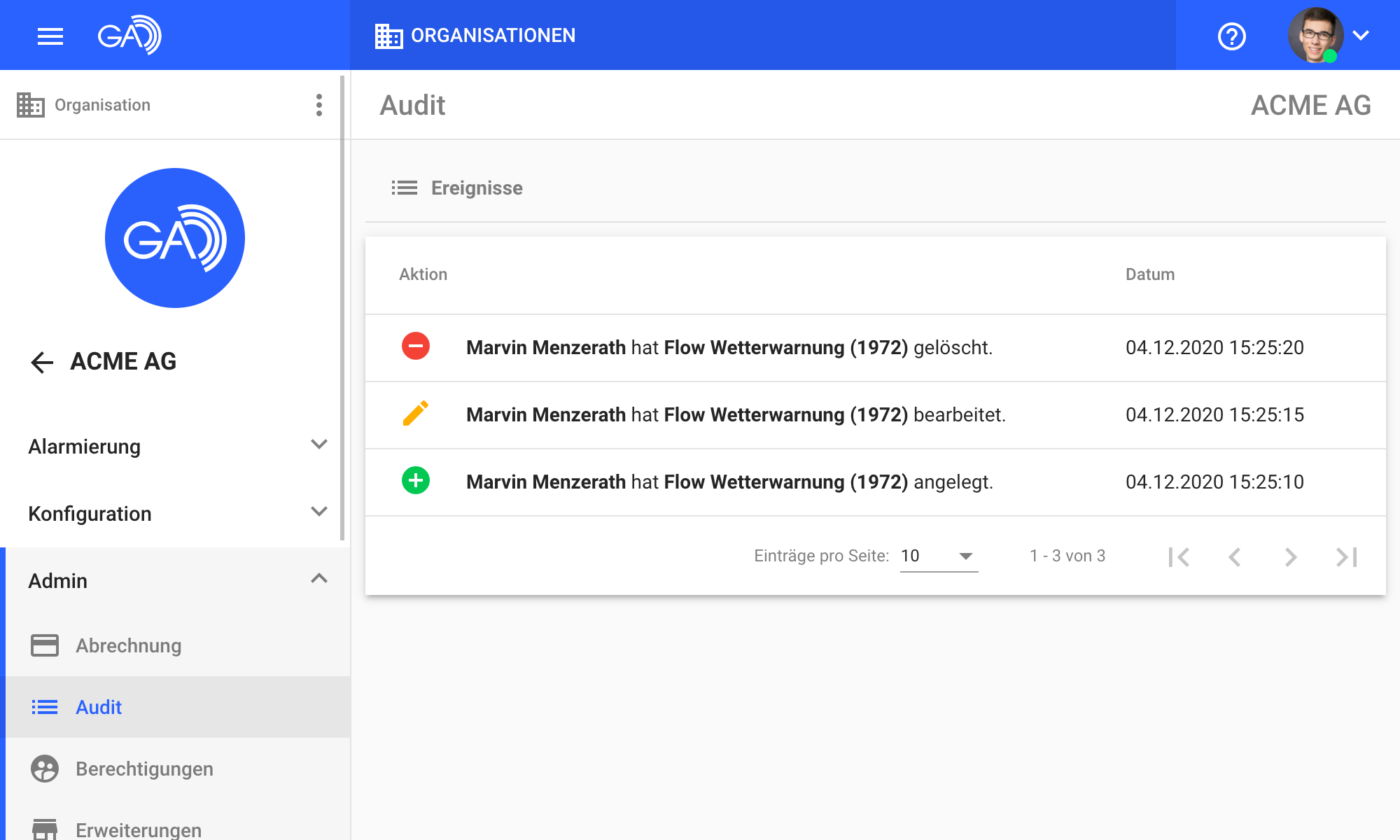Open Berechtigungen in the Admin menu
Viewport: 1400px width, 840px height.
[x=144, y=769]
